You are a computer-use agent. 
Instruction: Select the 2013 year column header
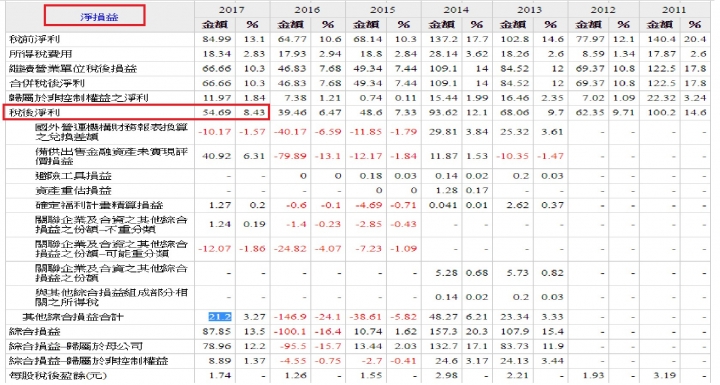pos(529,10)
